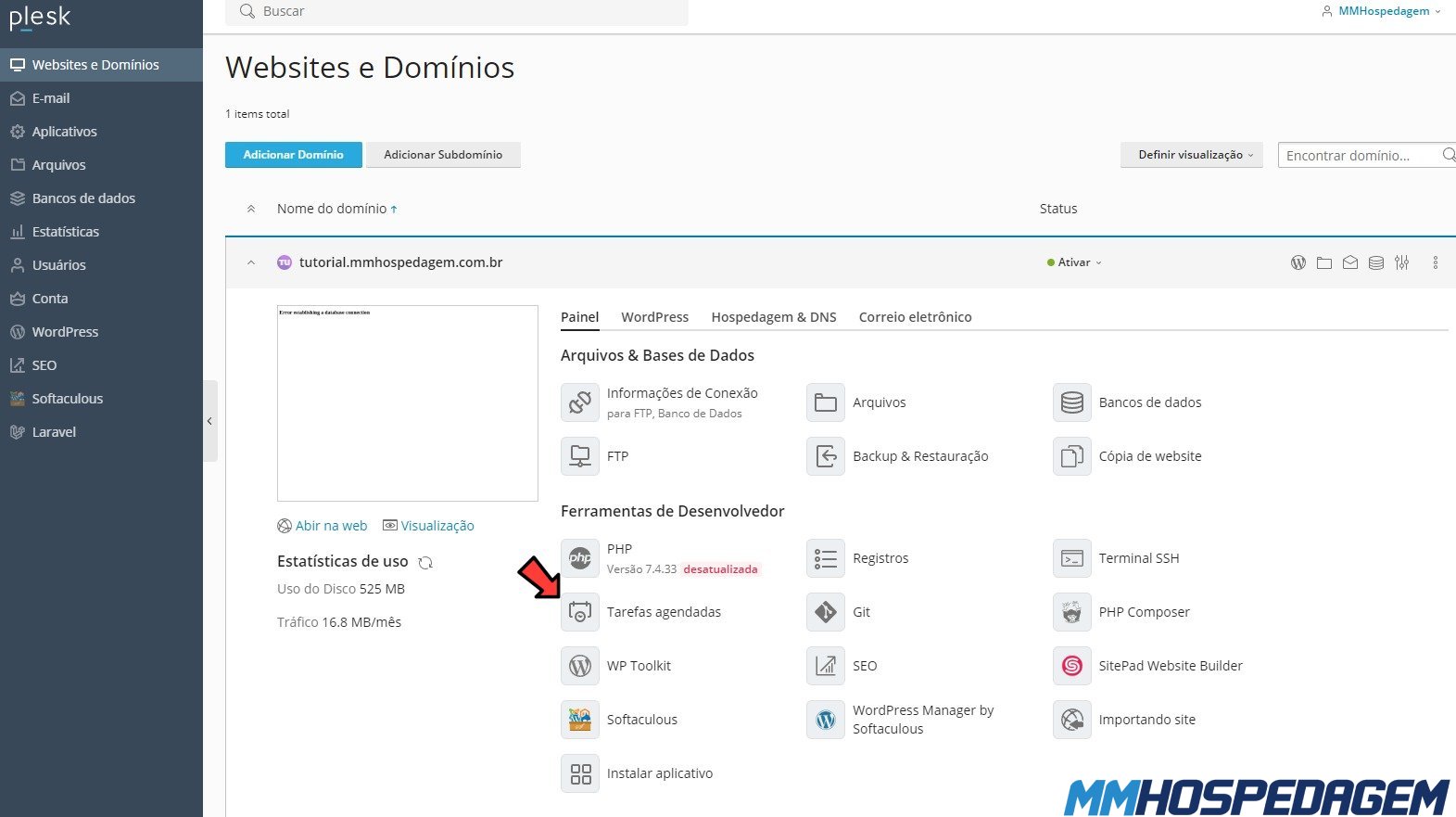Open Cópia de website icon
The height and width of the screenshot is (817, 1456).
[x=1072, y=456]
